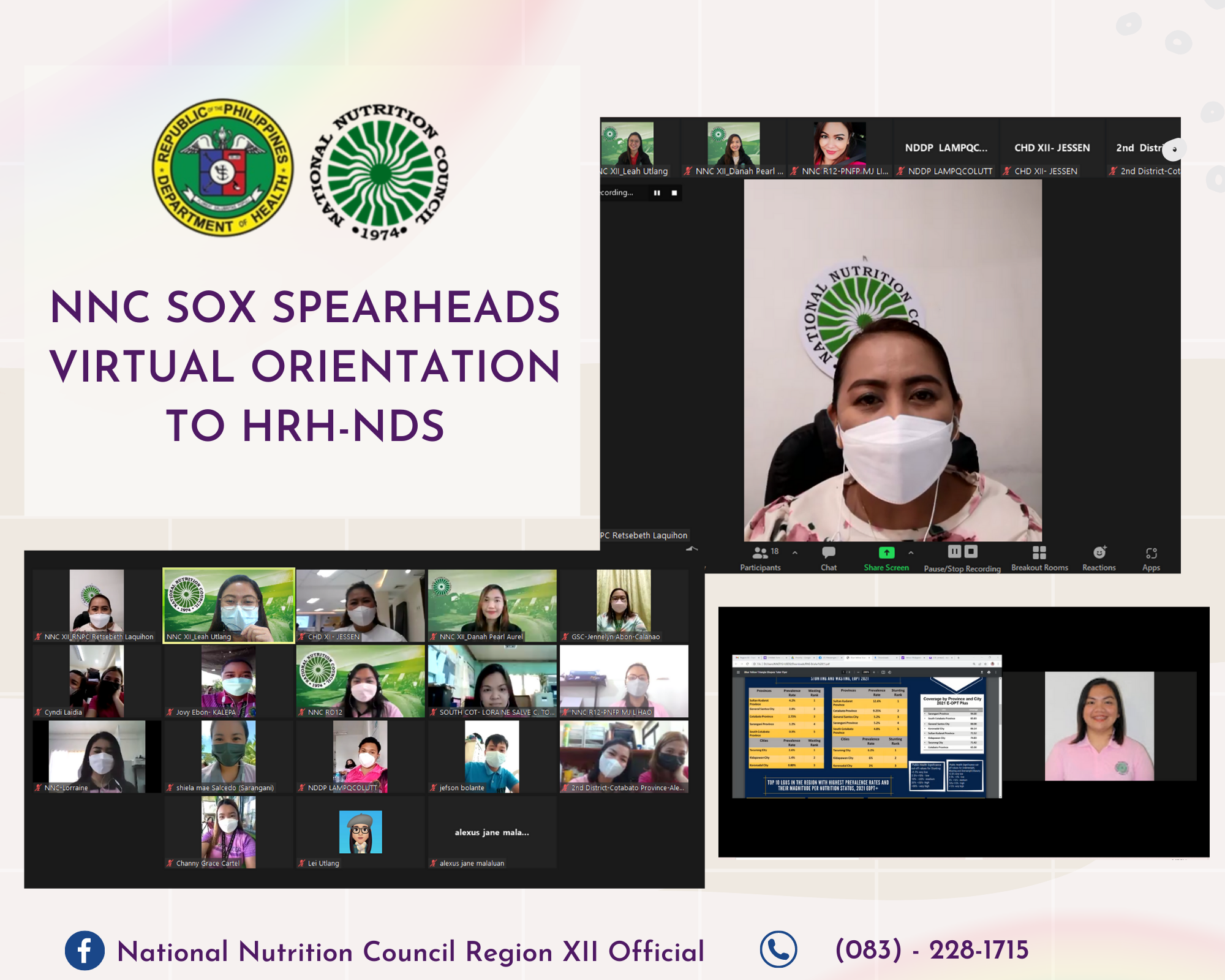Viewport: 1225px width, 980px height.
Task: Click the green Share Screen icon
Action: coord(886,552)
